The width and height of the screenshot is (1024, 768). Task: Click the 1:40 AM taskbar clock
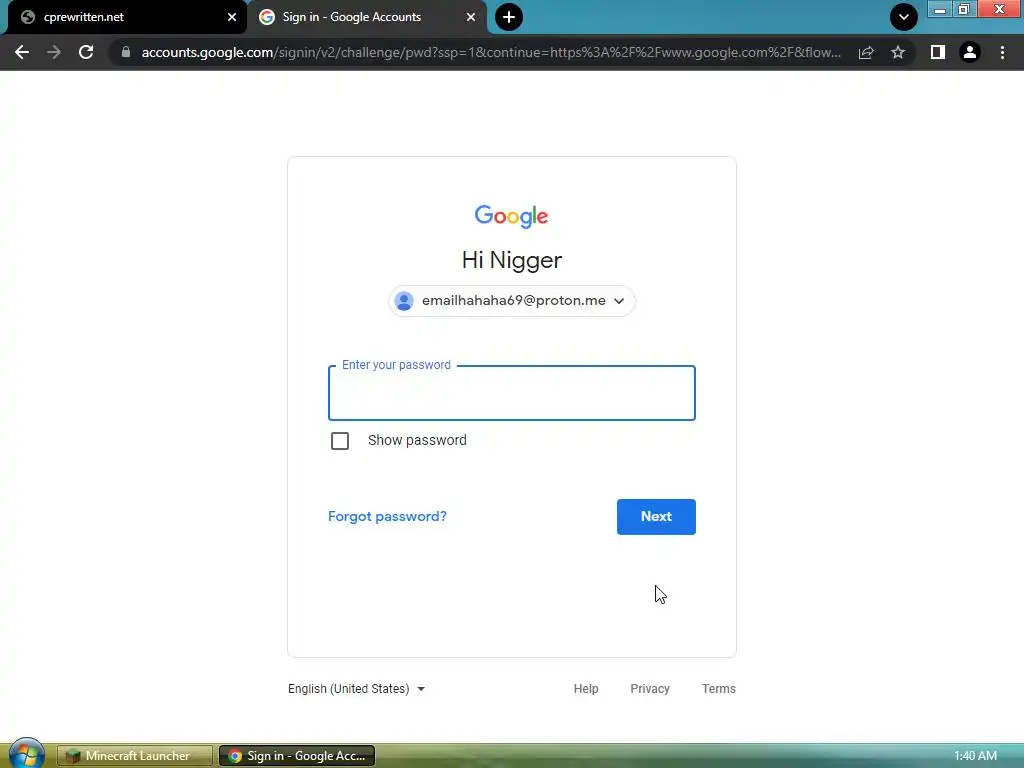pos(975,756)
